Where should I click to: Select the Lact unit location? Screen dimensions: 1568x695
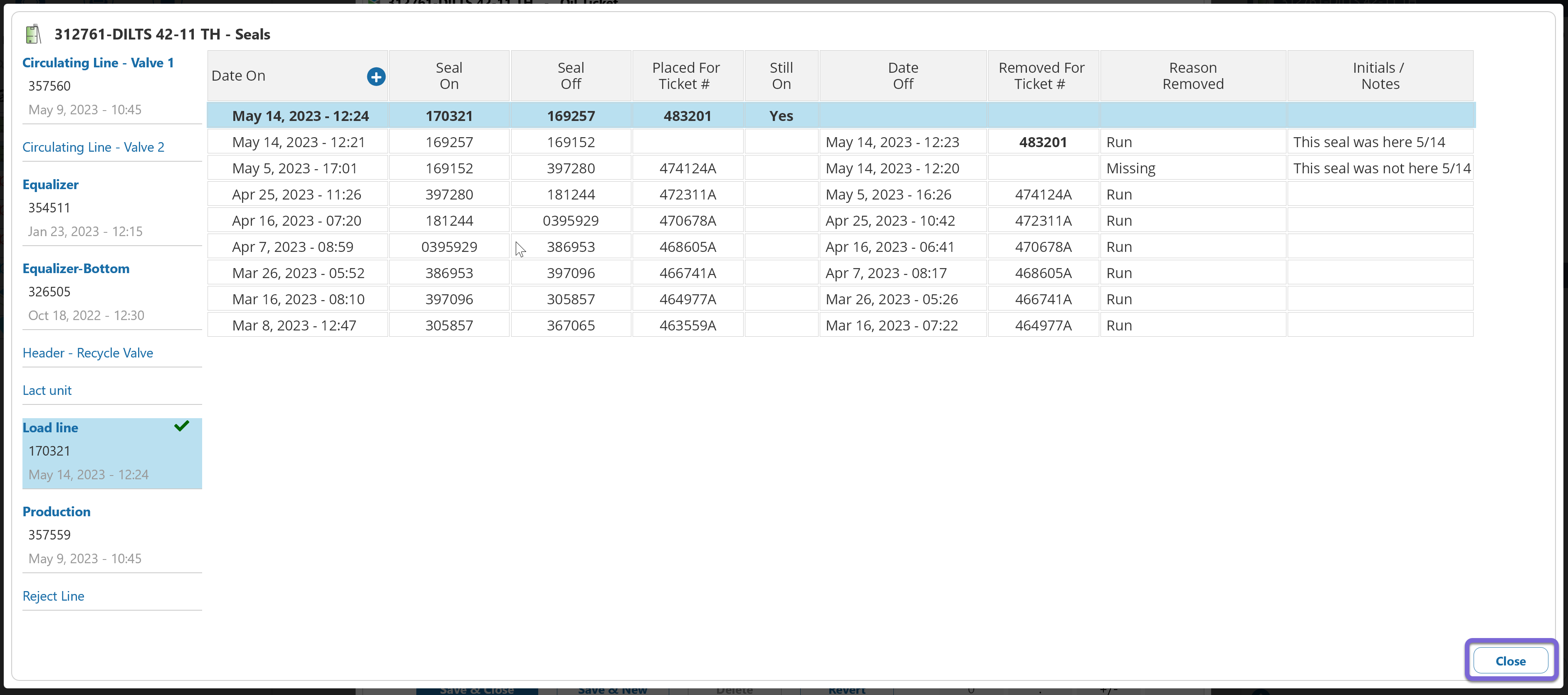[47, 390]
